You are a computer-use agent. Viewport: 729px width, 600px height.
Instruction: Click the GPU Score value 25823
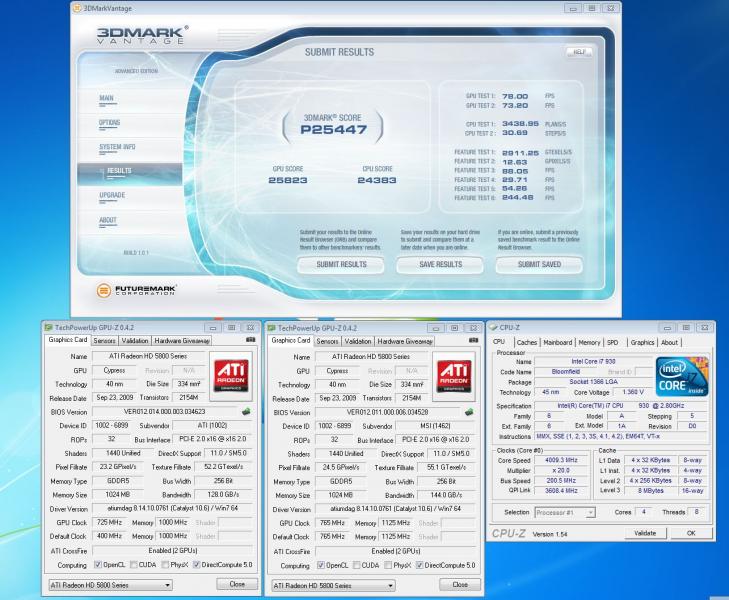coord(288,180)
